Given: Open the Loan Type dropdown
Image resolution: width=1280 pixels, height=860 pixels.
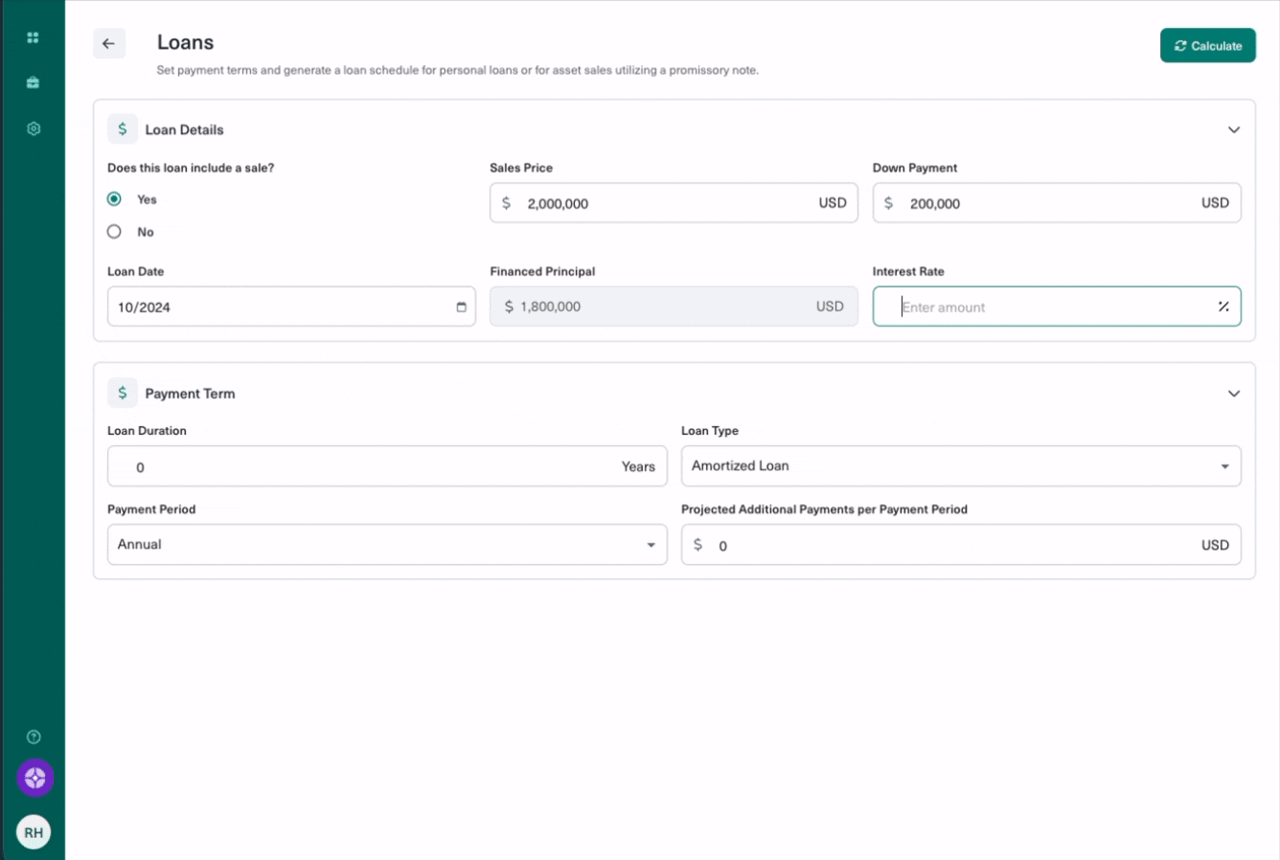Looking at the screenshot, I should [960, 466].
